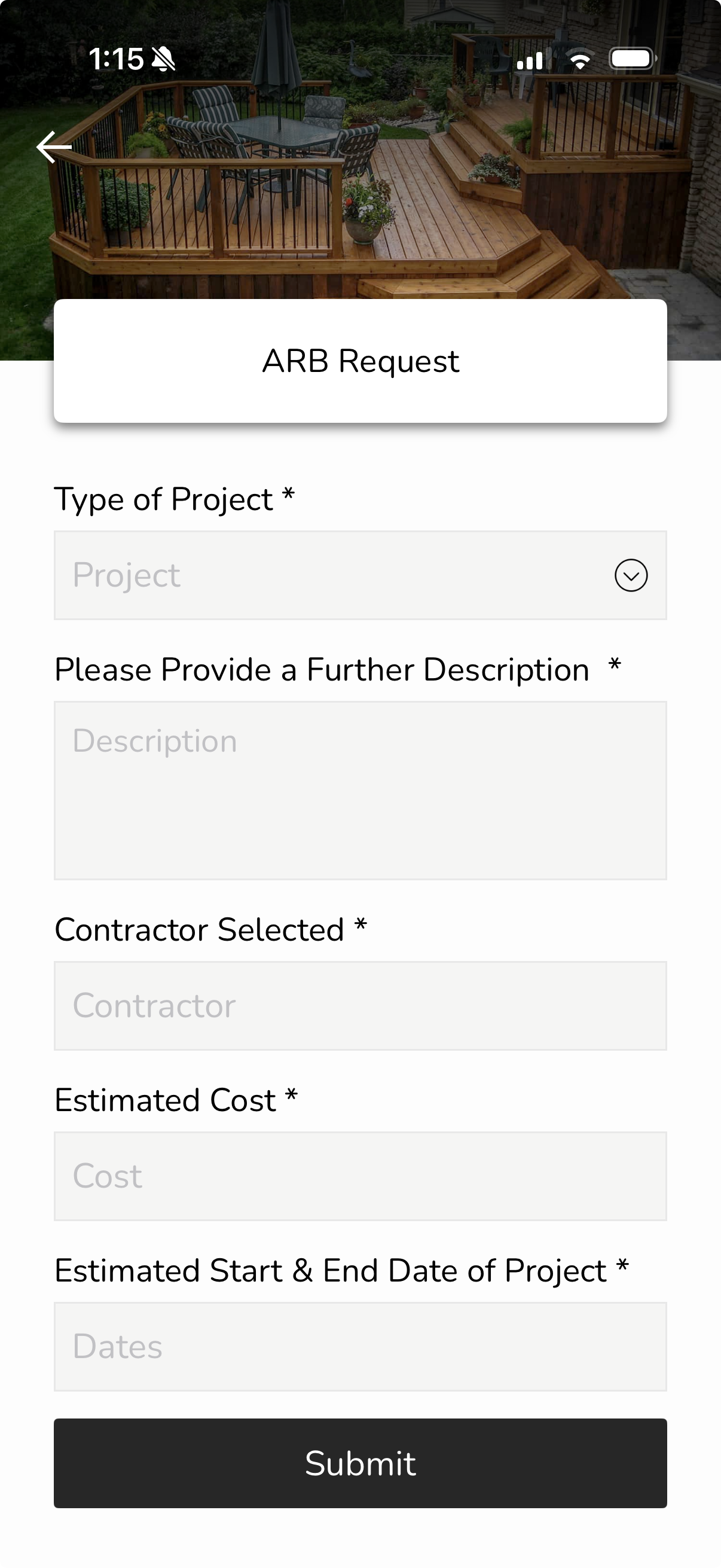Click the silent mode bell icon

164,60
